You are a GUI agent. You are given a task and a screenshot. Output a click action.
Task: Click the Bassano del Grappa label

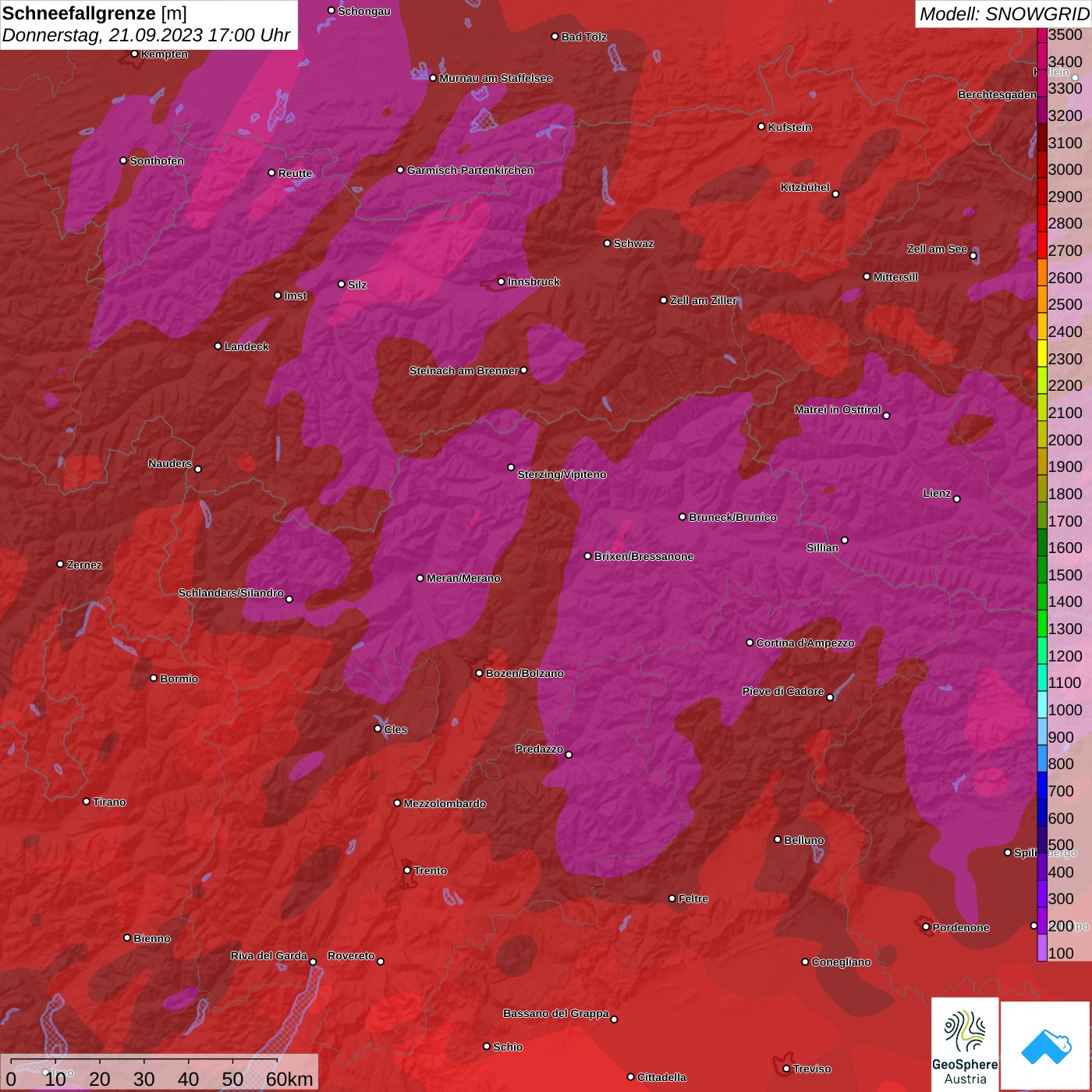click(555, 1013)
